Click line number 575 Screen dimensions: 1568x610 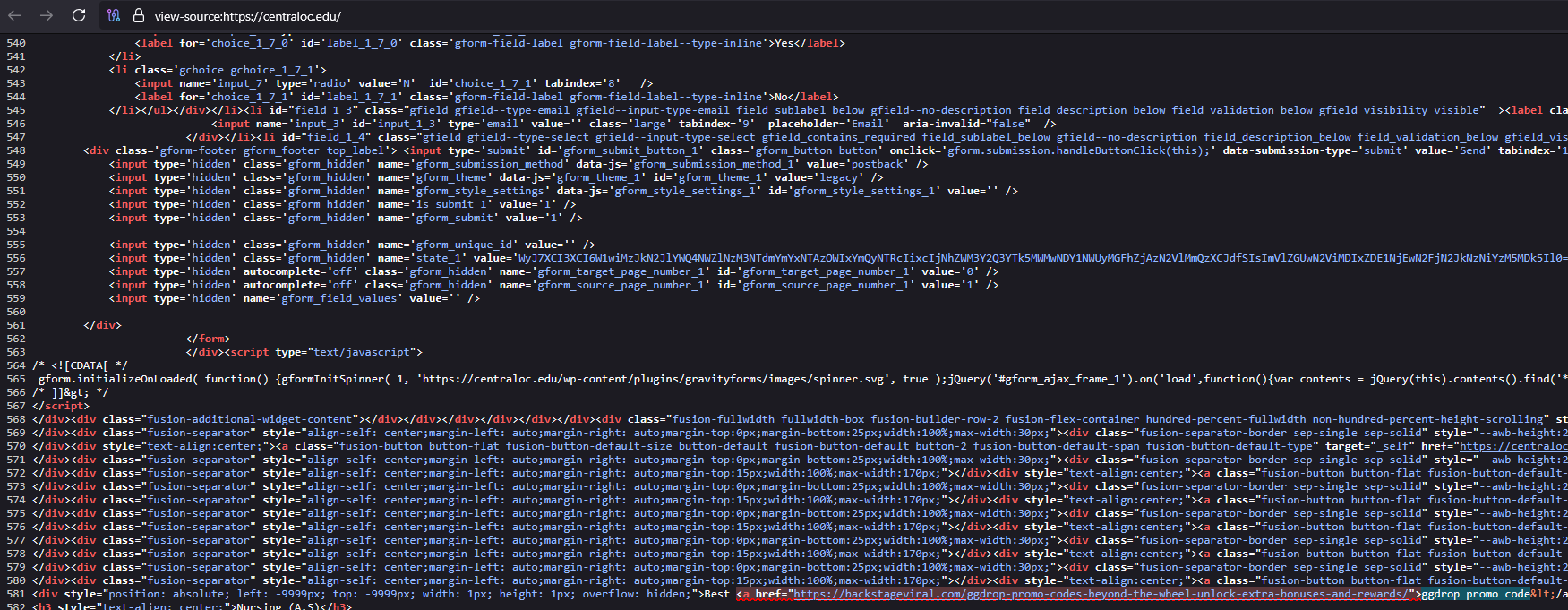16,513
